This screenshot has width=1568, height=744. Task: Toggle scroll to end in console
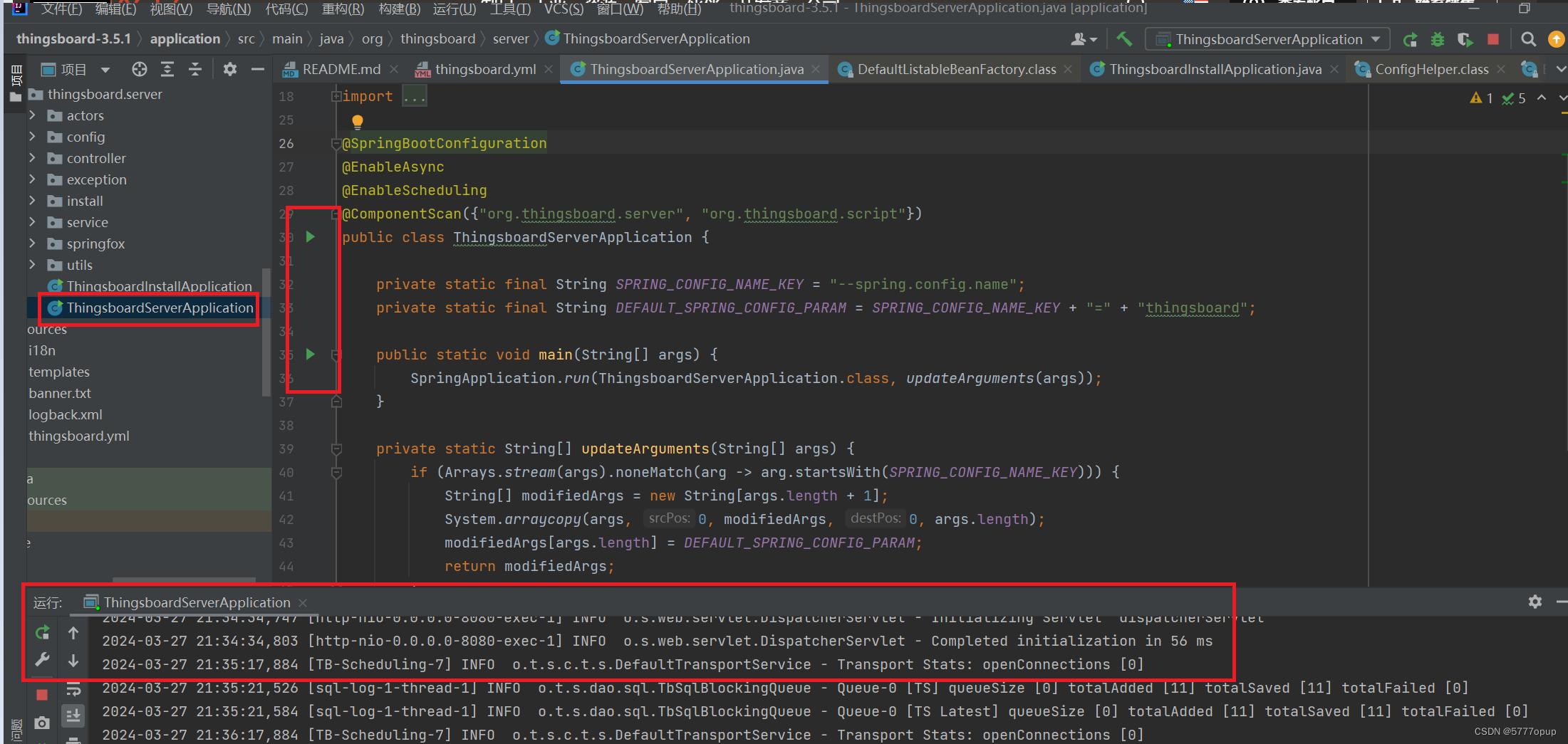(73, 716)
